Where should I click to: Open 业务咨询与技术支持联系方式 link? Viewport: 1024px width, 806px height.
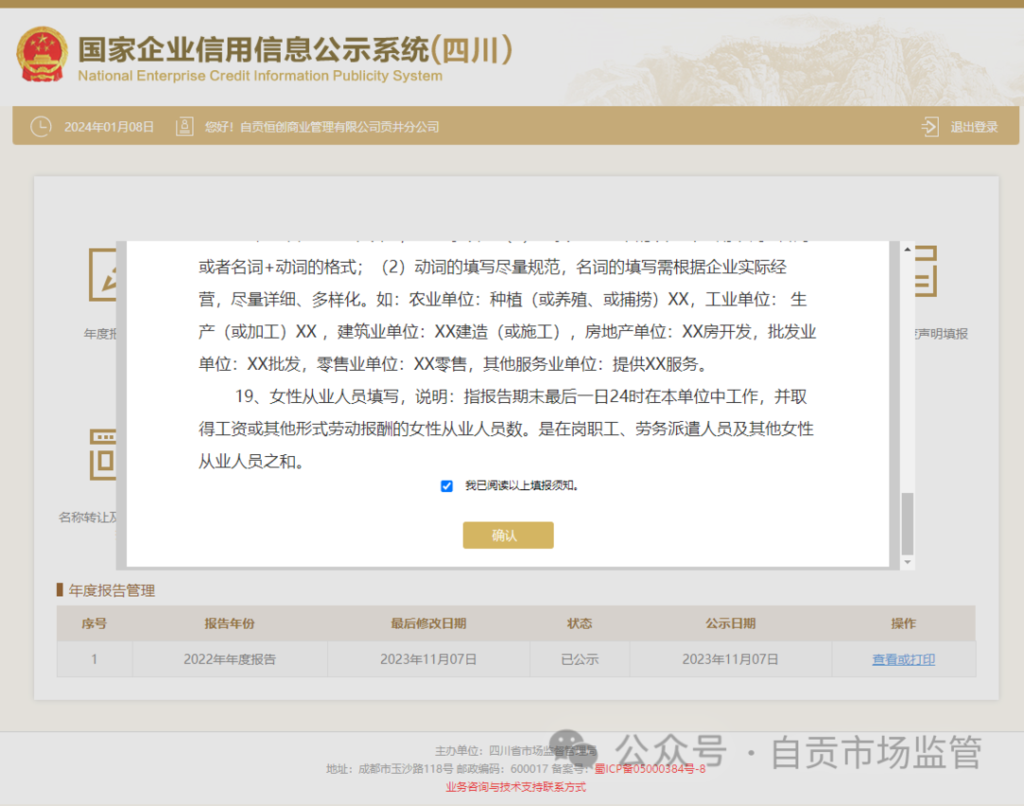tap(515, 787)
